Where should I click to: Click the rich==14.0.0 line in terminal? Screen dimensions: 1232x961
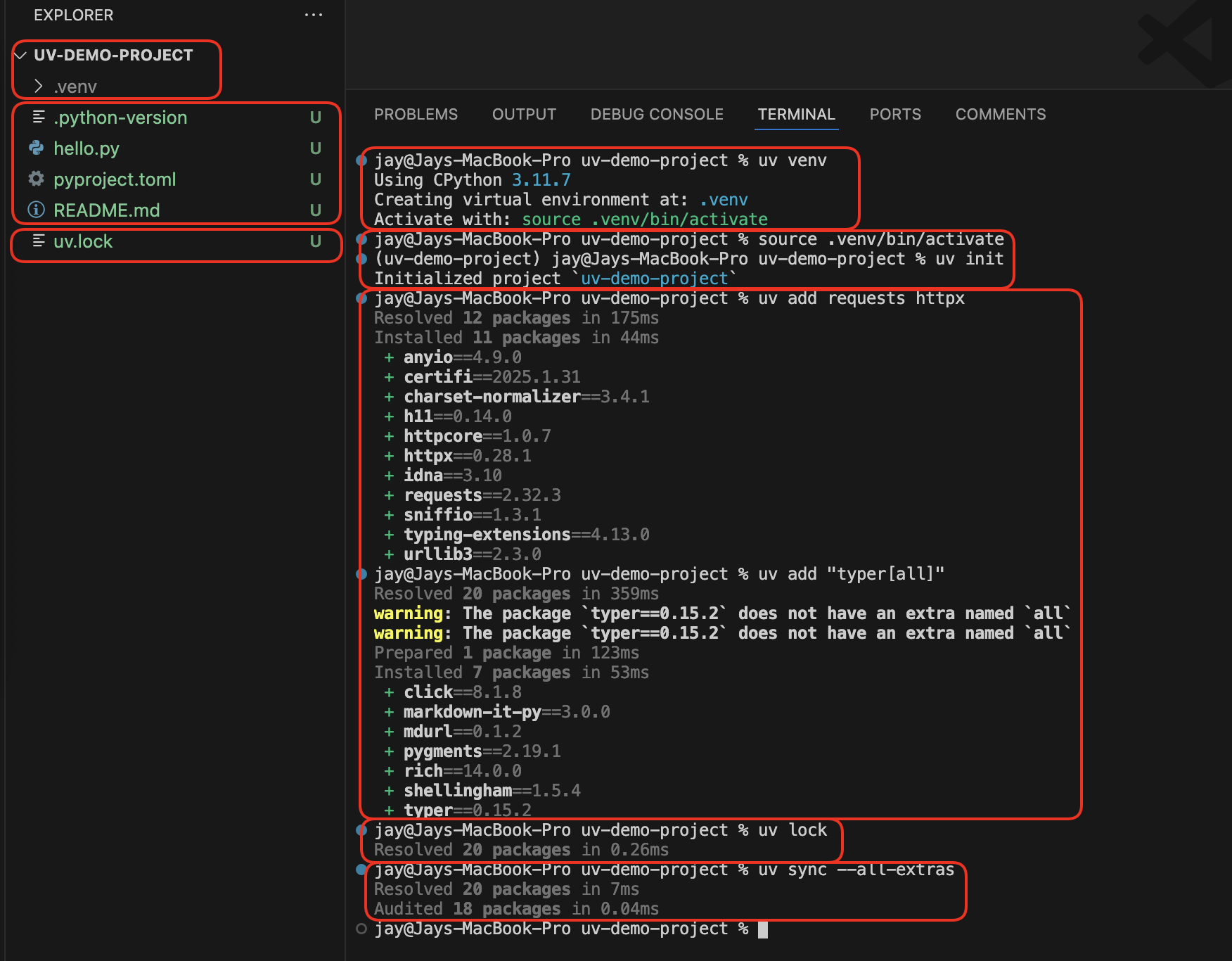[453, 771]
